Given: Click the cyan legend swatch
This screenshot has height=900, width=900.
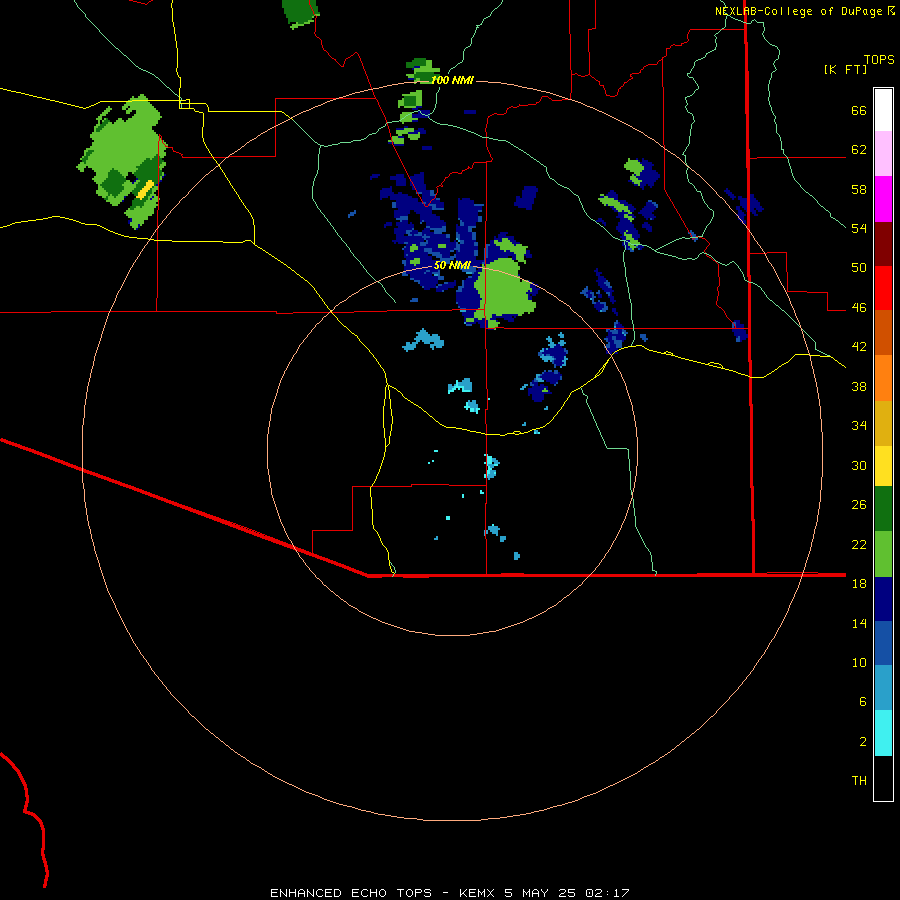Looking at the screenshot, I should 883,733.
